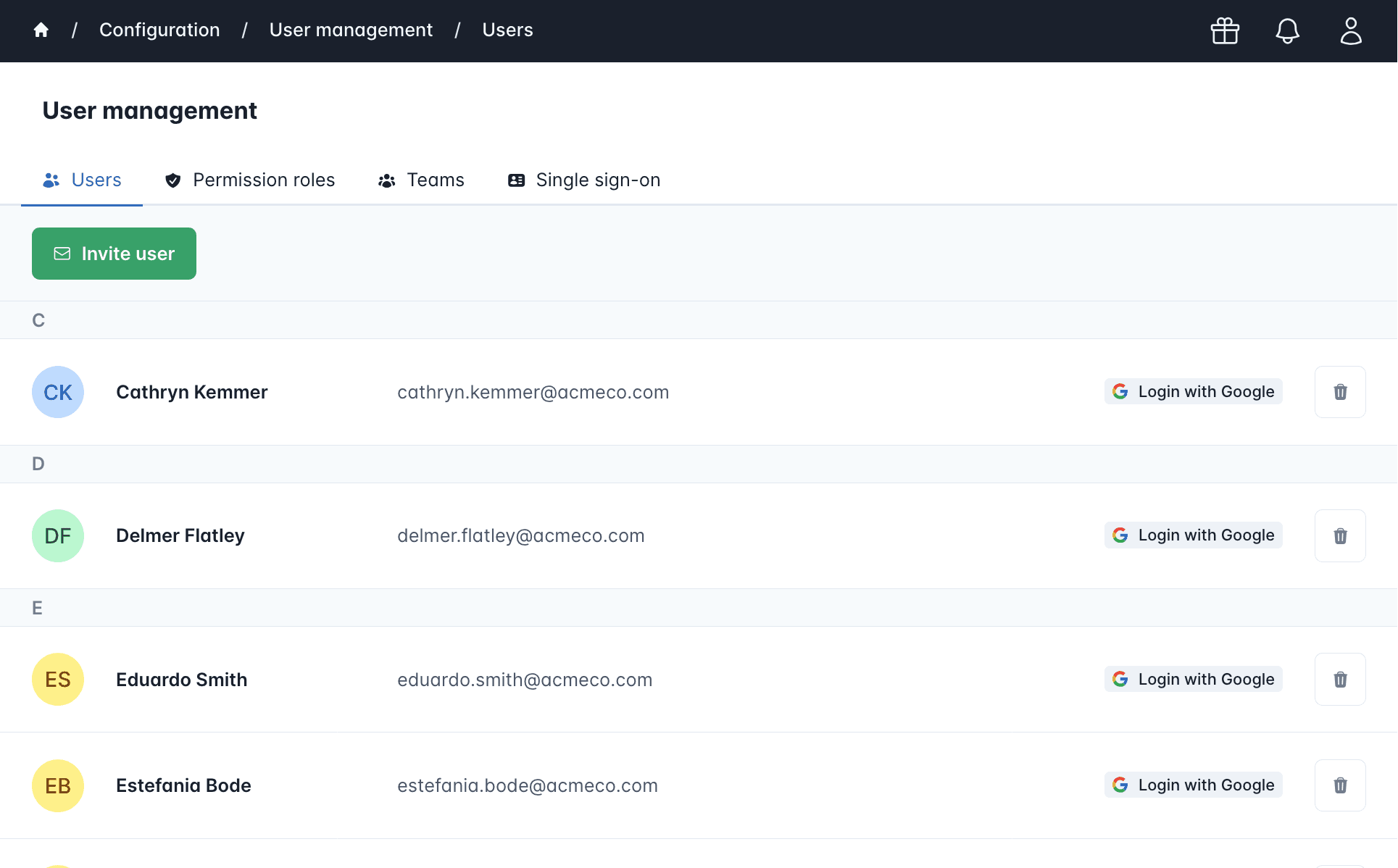Click Configuration in the breadcrumb
The image size is (1398, 868).
159,30
